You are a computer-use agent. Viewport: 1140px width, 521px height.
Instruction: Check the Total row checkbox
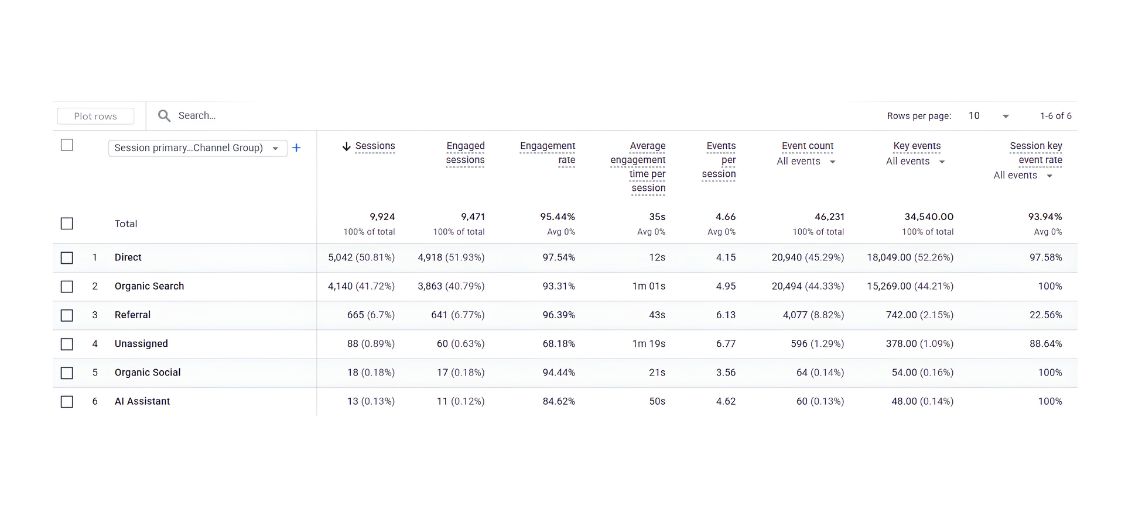coord(67,224)
